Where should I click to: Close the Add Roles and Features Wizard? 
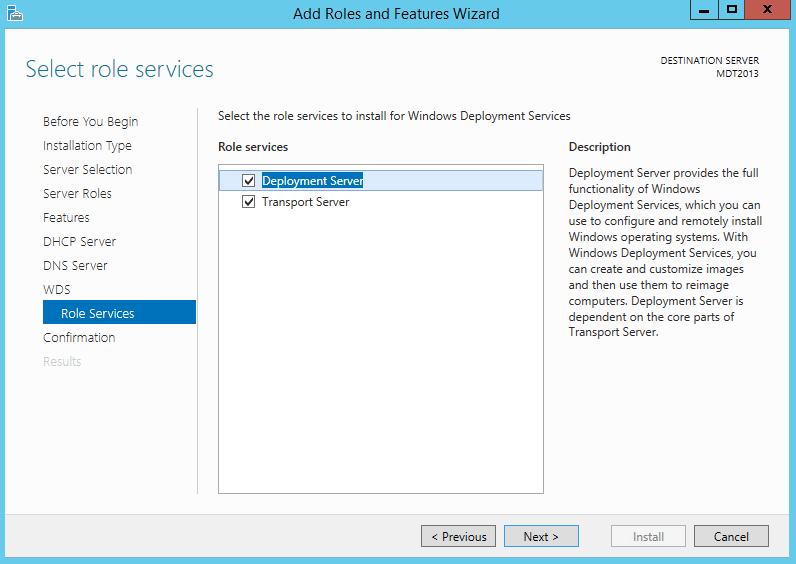click(768, 10)
